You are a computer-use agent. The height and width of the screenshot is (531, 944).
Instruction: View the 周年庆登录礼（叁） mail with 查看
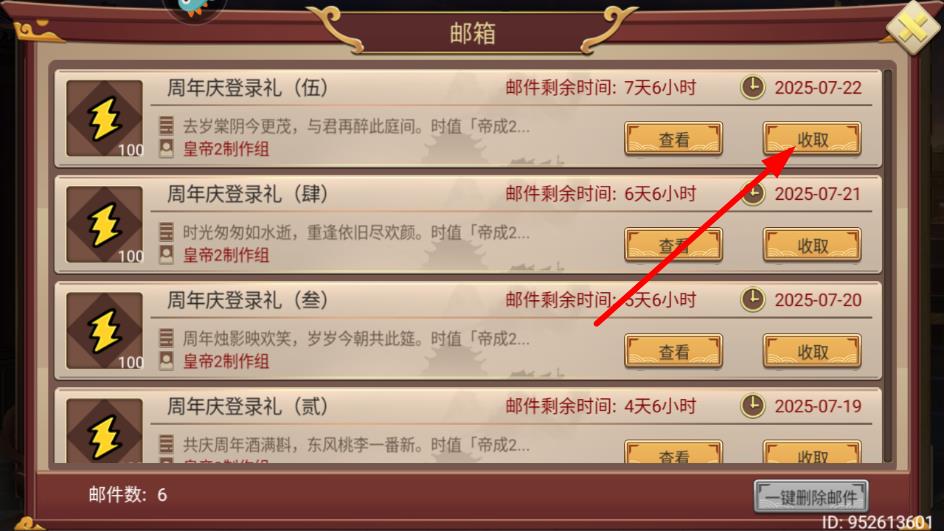[673, 351]
